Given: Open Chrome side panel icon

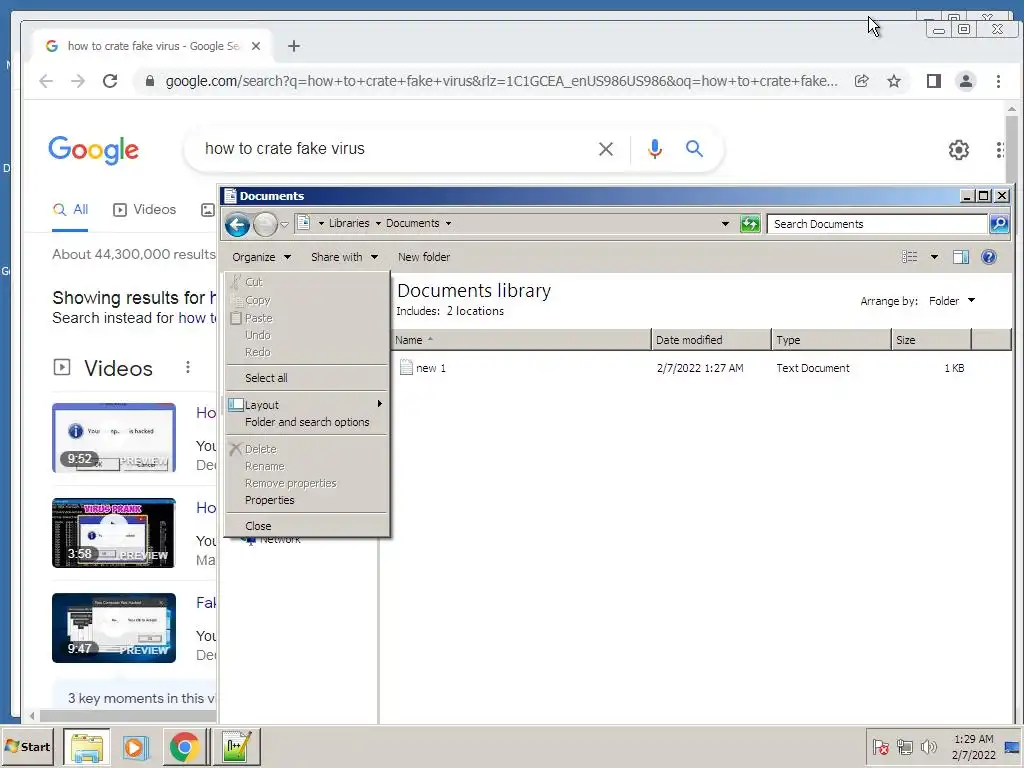Looking at the screenshot, I should tap(934, 81).
